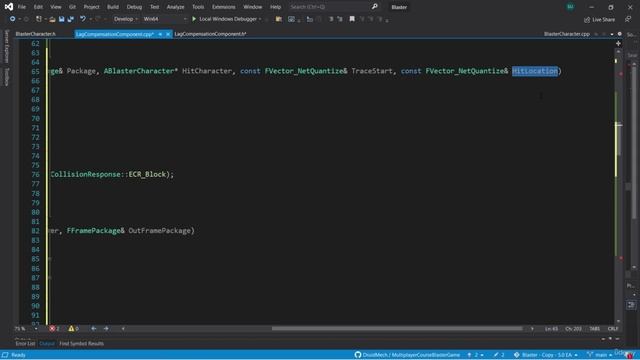Open the Find Symbol Results tab
This screenshot has width=640, height=360.
coord(81,344)
